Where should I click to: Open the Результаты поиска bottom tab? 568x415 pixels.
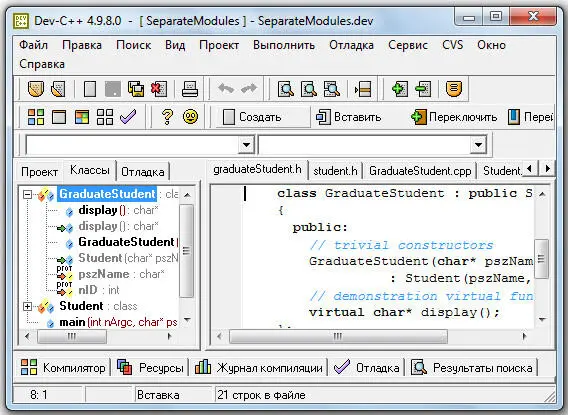[472, 368]
